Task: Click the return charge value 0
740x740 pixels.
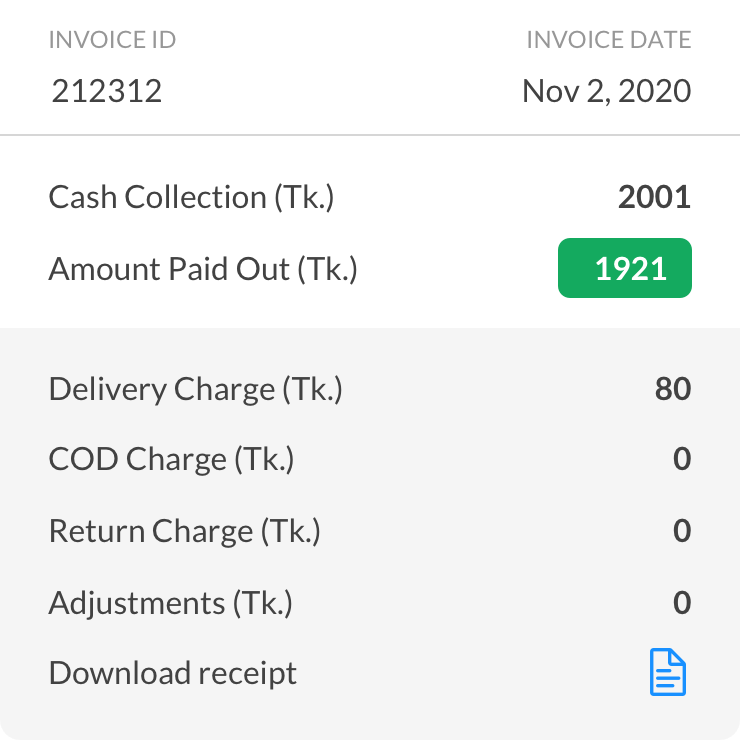Action: click(682, 530)
